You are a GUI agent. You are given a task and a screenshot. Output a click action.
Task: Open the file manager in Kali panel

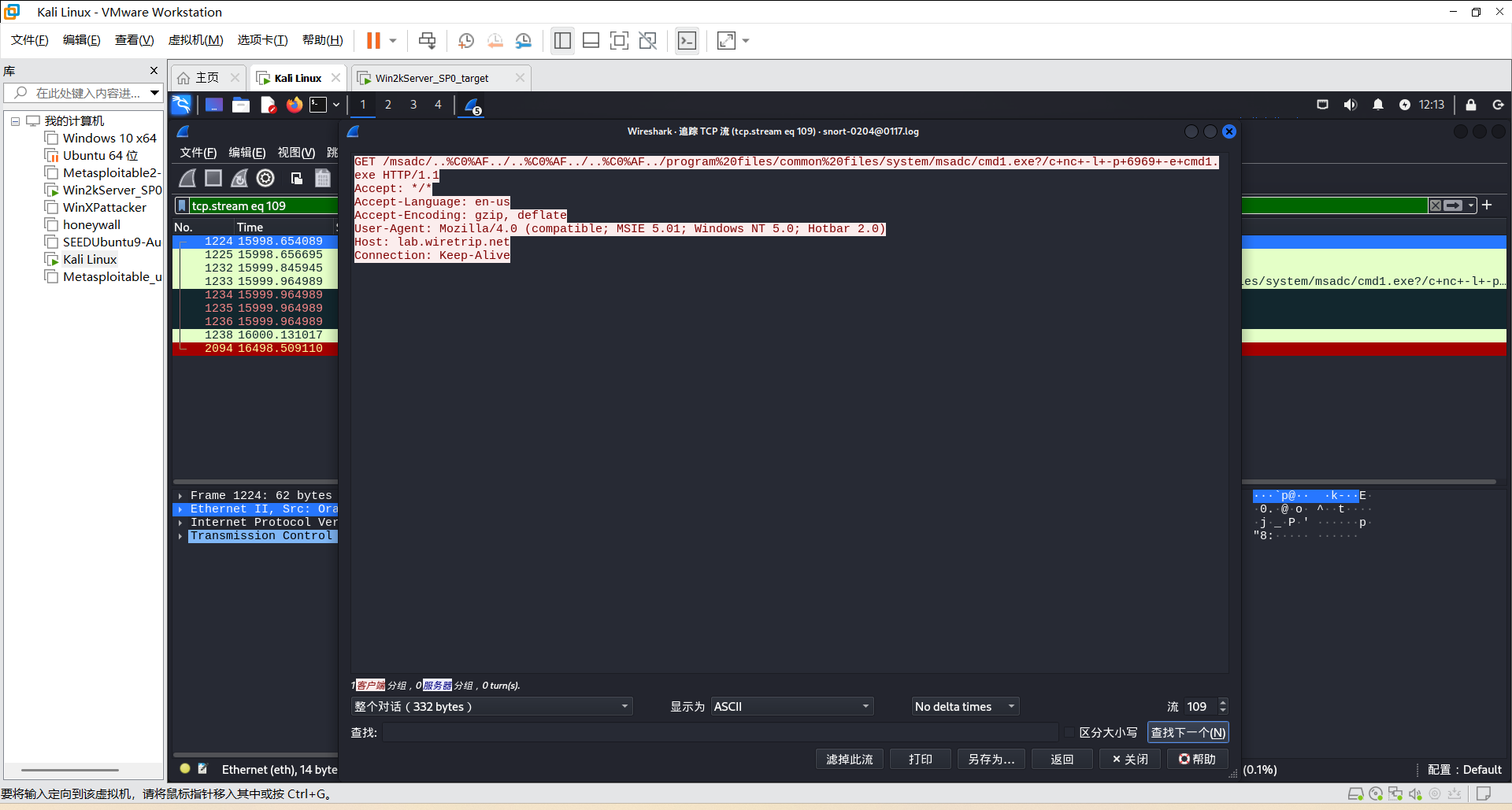click(x=241, y=105)
